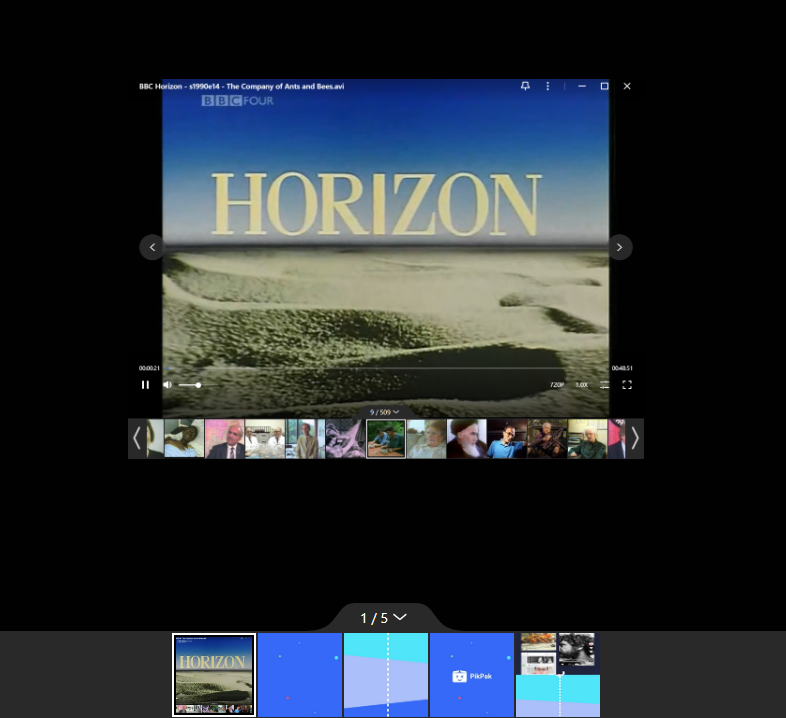Seek on the video progress bar

click(x=385, y=369)
